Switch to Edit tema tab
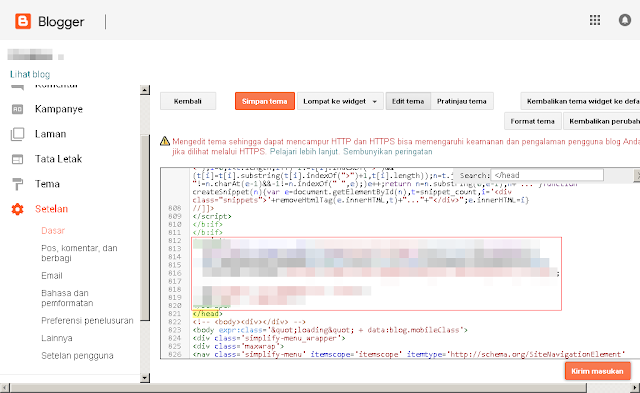Screen dimensions: 640x393 pyautogui.click(x=408, y=101)
